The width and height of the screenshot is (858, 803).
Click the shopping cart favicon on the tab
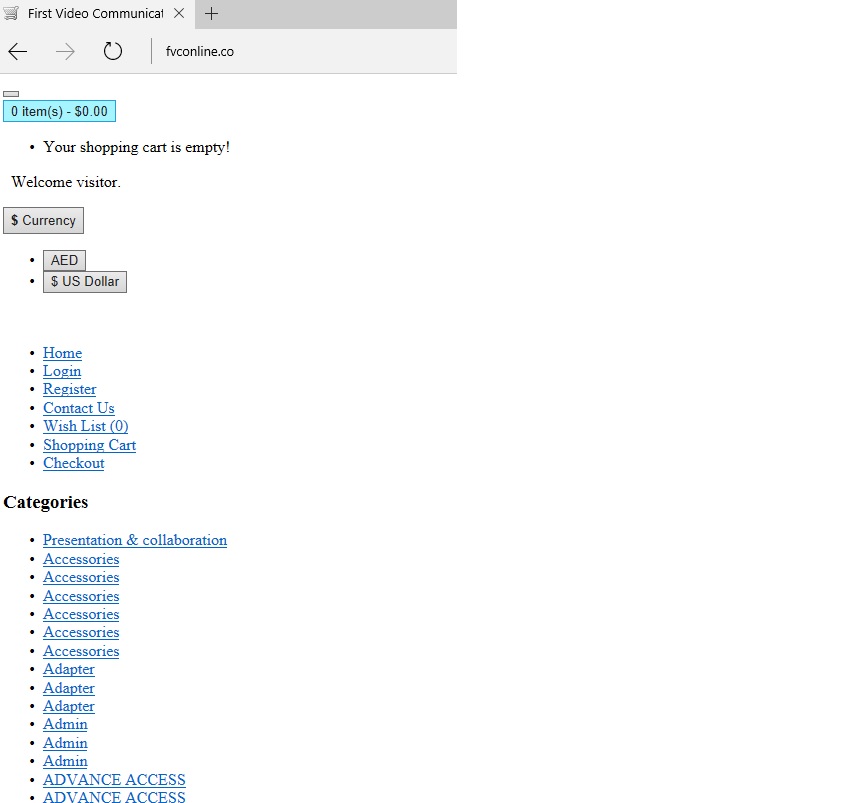[11, 13]
